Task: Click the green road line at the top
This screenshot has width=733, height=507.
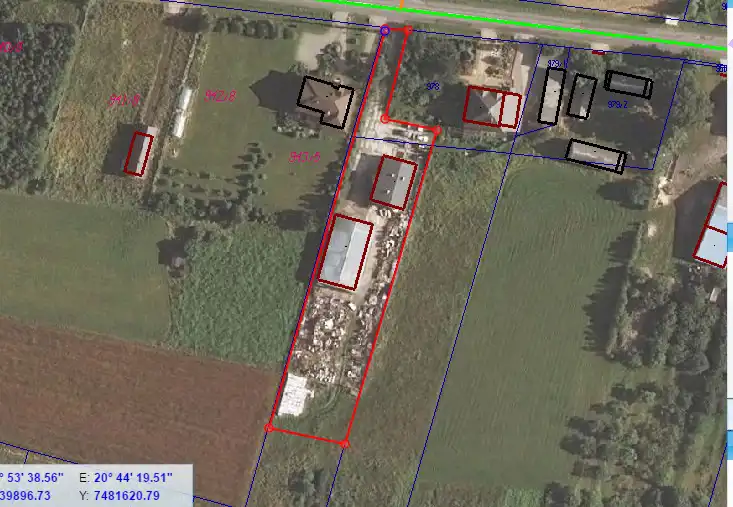Action: tap(560, 26)
